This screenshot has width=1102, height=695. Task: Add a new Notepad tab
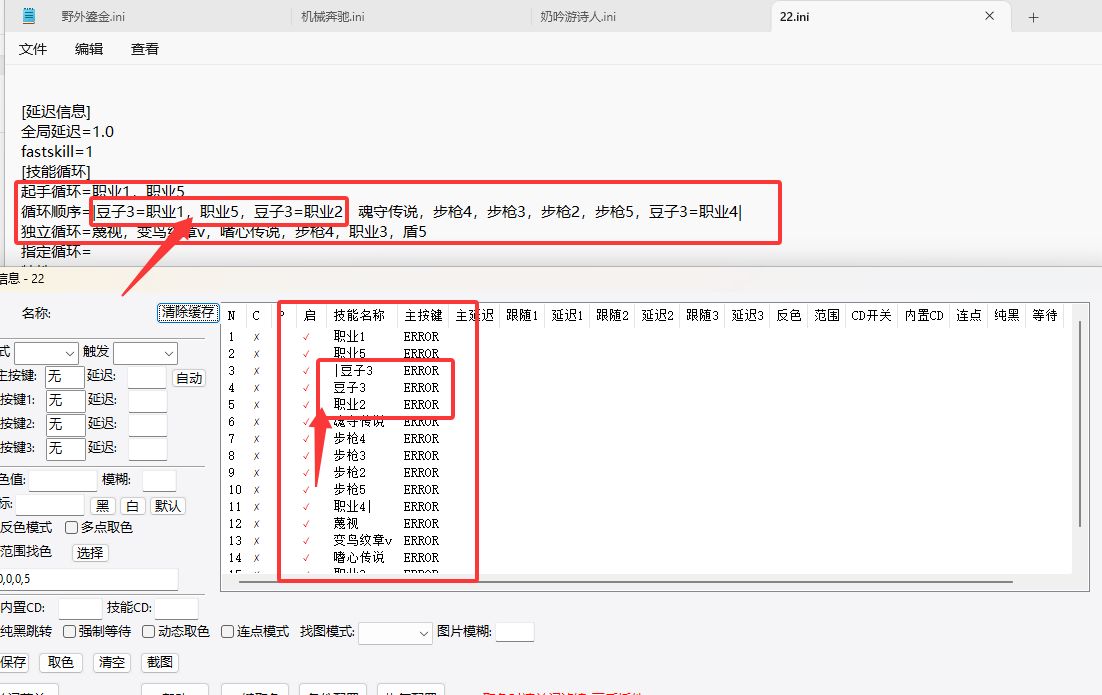1033,17
